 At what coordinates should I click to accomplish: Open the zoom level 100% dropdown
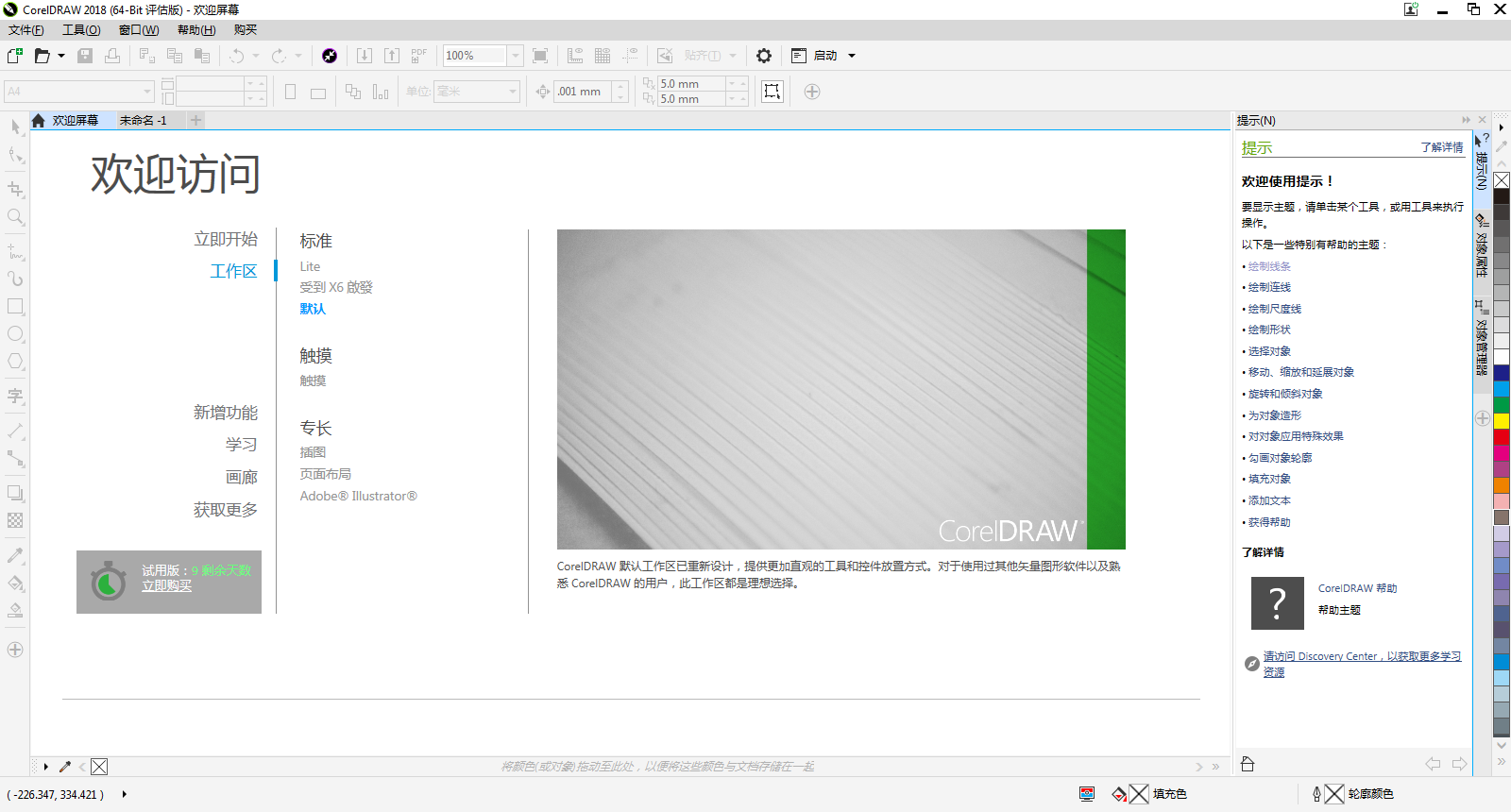click(516, 56)
